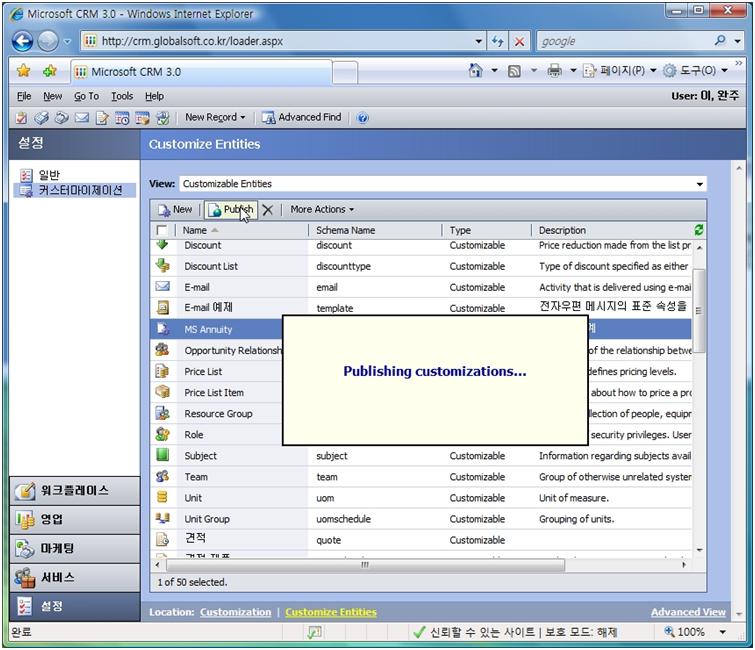Screen dimensions: 755x650
Task: Open the Advanced View link
Action: [688, 612]
